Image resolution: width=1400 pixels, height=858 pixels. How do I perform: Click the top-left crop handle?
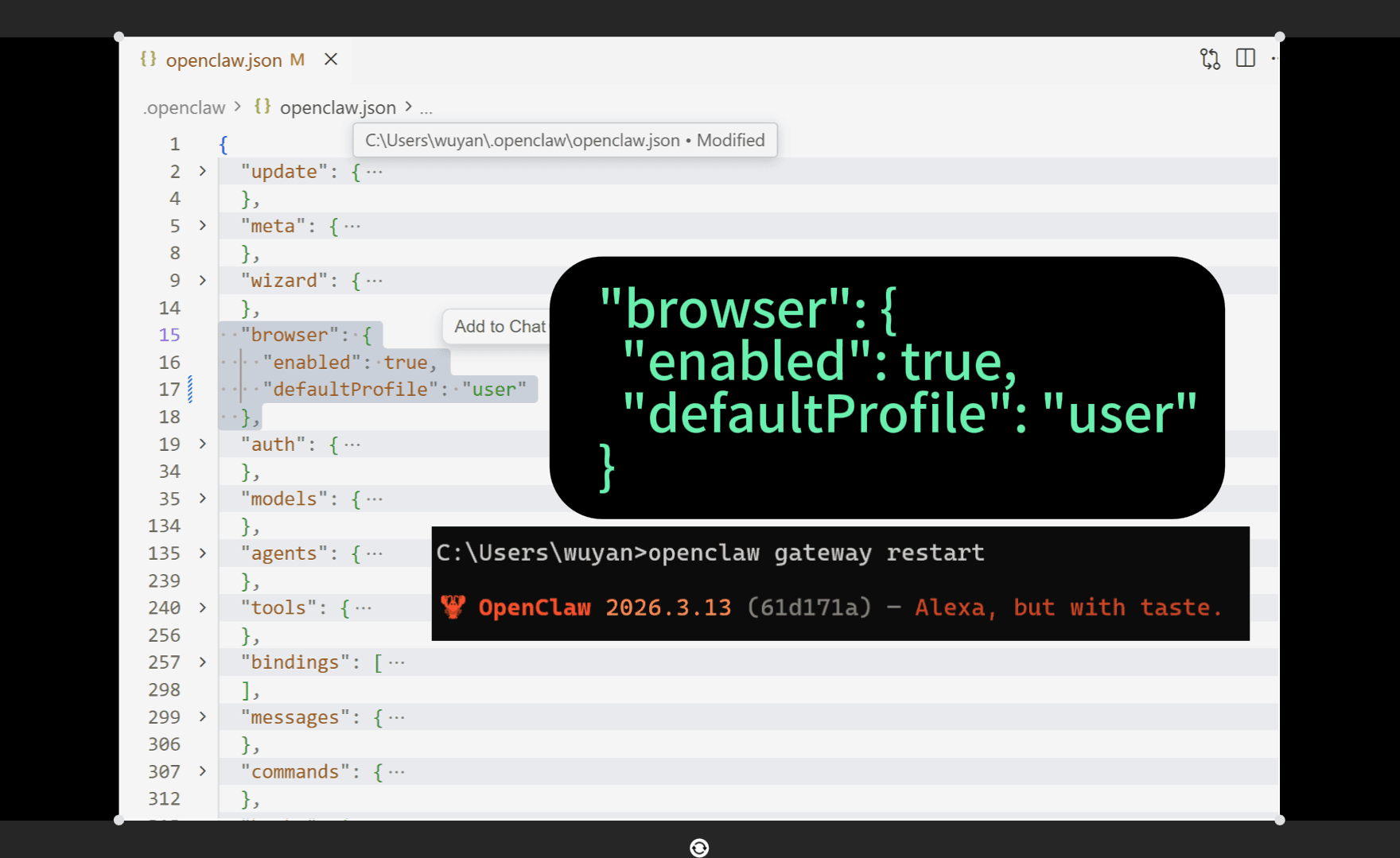point(119,37)
